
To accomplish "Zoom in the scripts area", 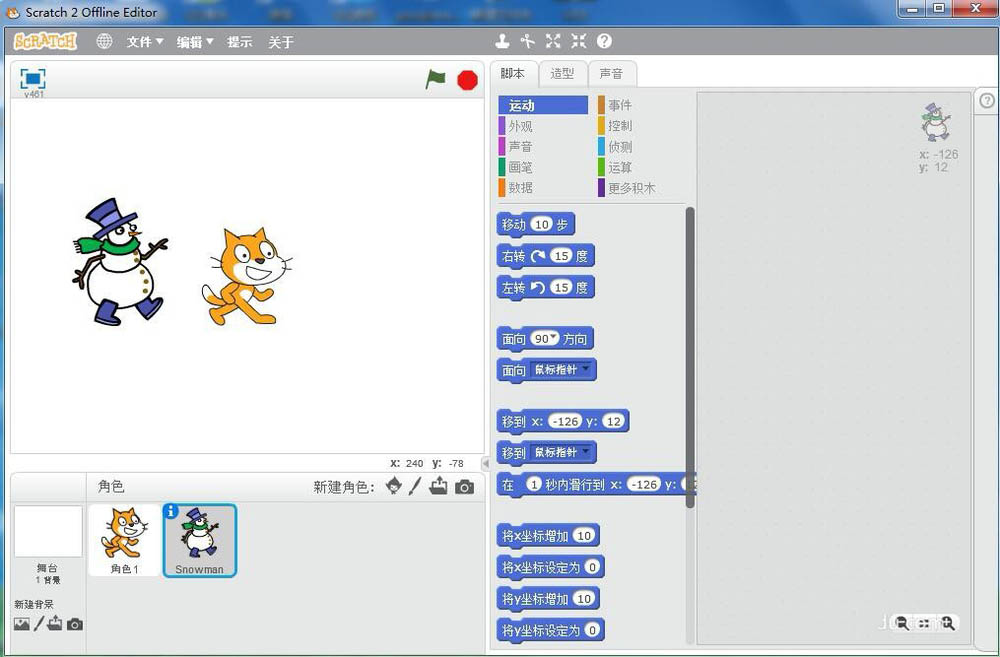I will tap(947, 623).
